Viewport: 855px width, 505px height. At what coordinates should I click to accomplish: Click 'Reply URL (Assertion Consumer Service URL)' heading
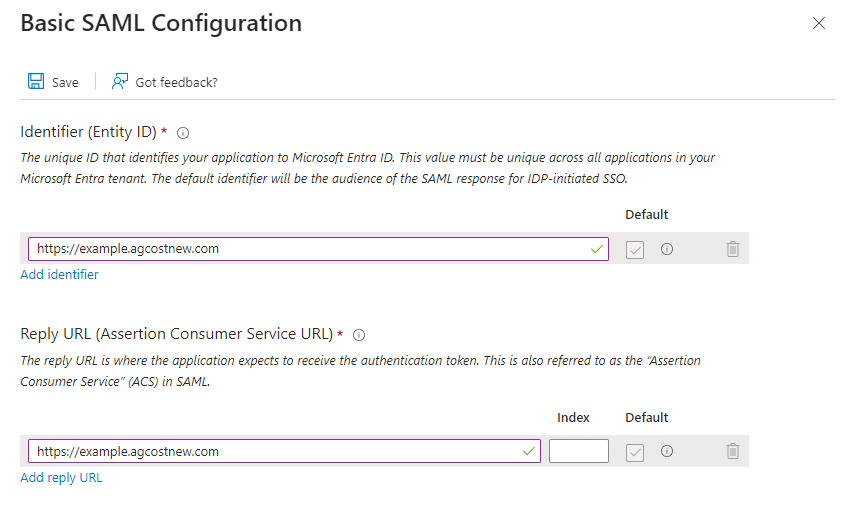coord(177,334)
